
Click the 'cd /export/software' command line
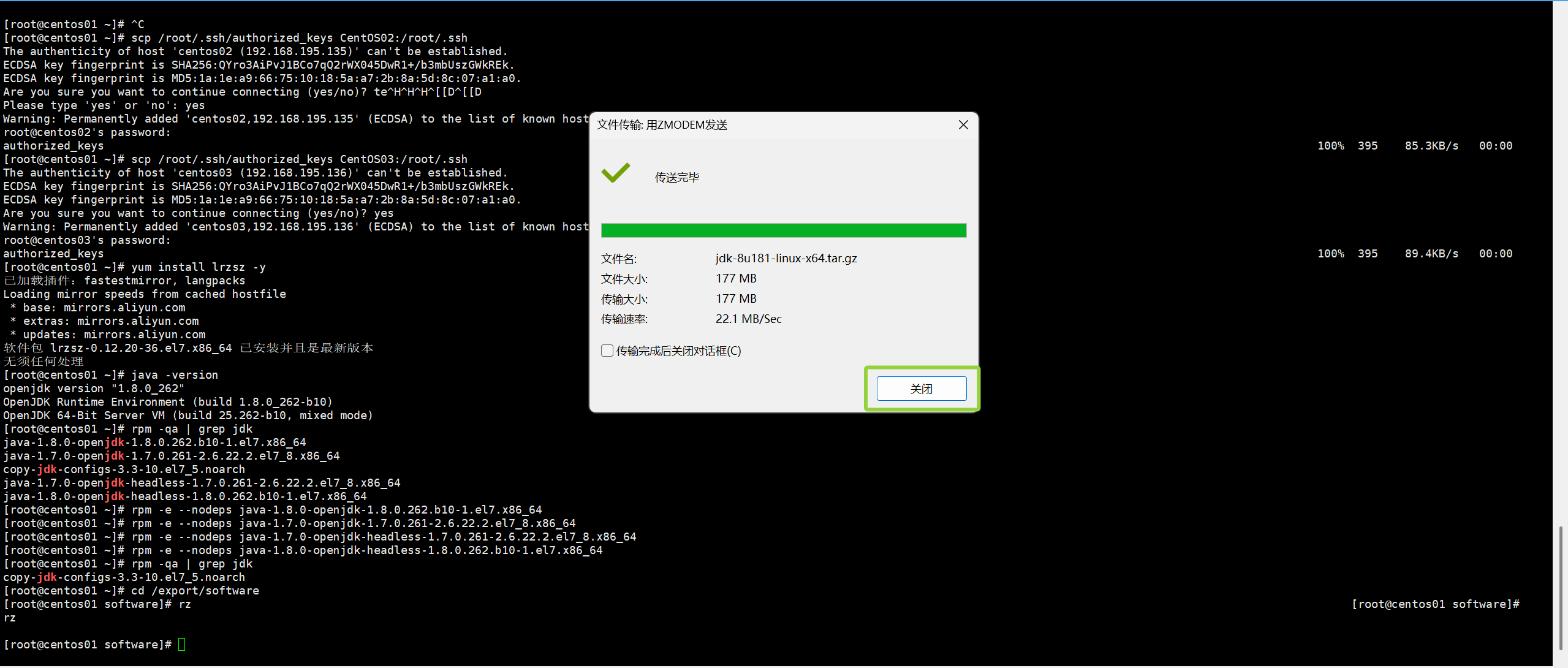click(194, 591)
